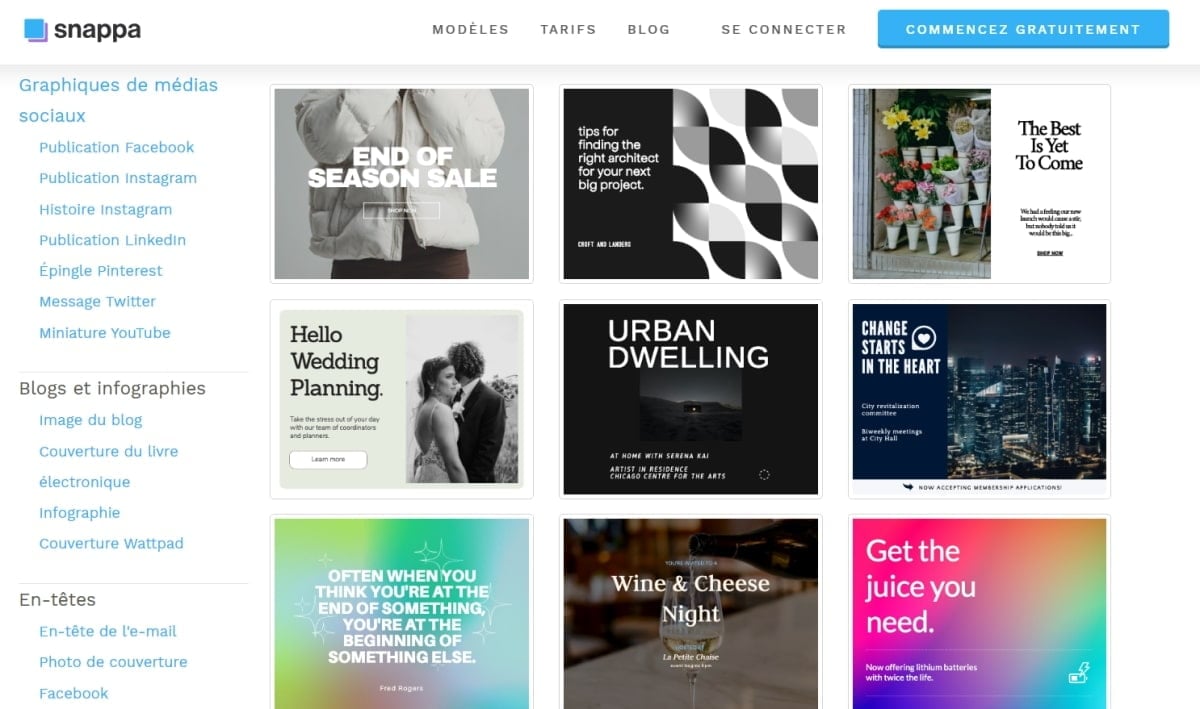Open Hello Wedding Planning template

(401, 399)
